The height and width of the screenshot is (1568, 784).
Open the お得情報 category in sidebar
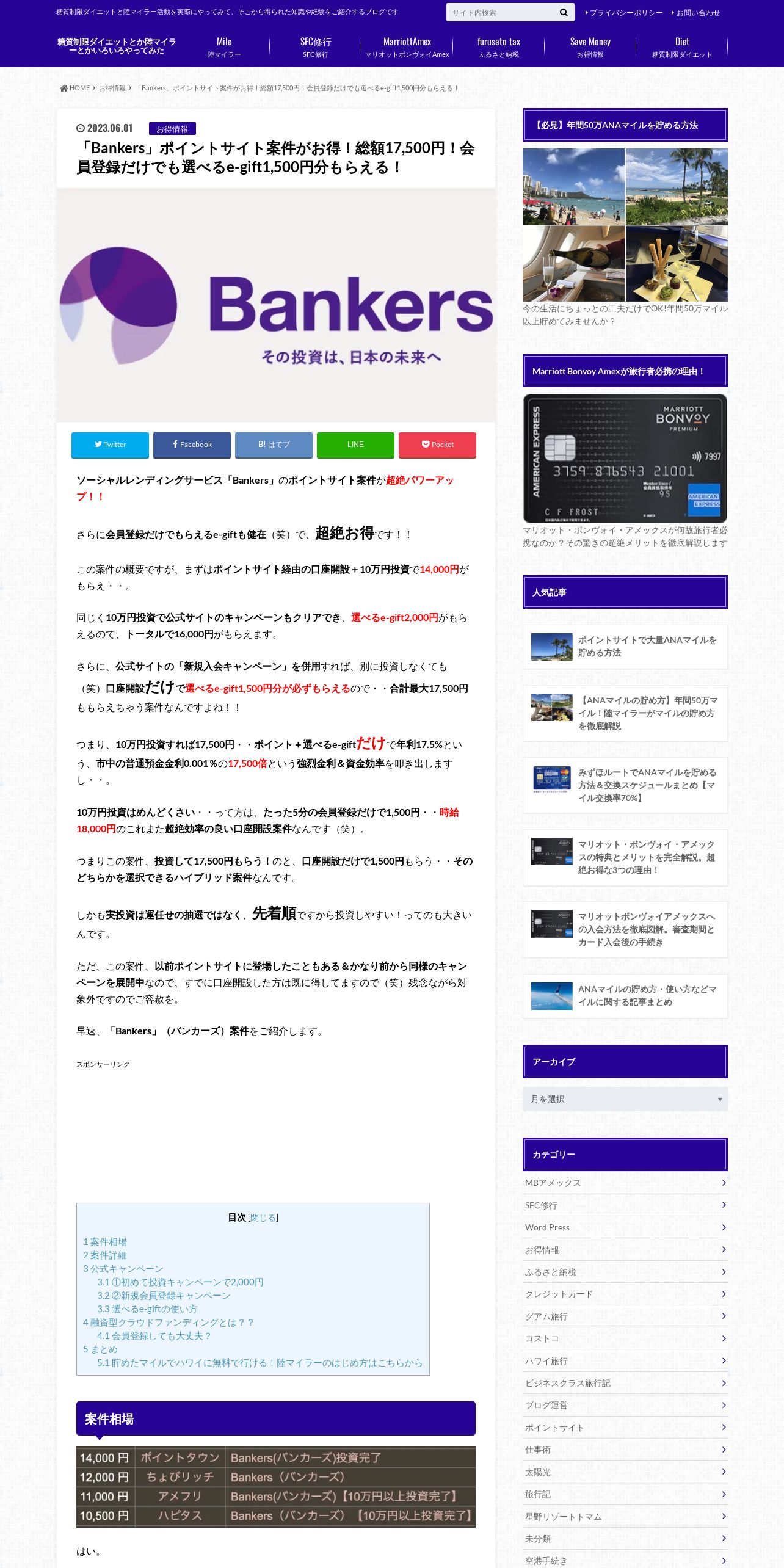pyautogui.click(x=625, y=1250)
